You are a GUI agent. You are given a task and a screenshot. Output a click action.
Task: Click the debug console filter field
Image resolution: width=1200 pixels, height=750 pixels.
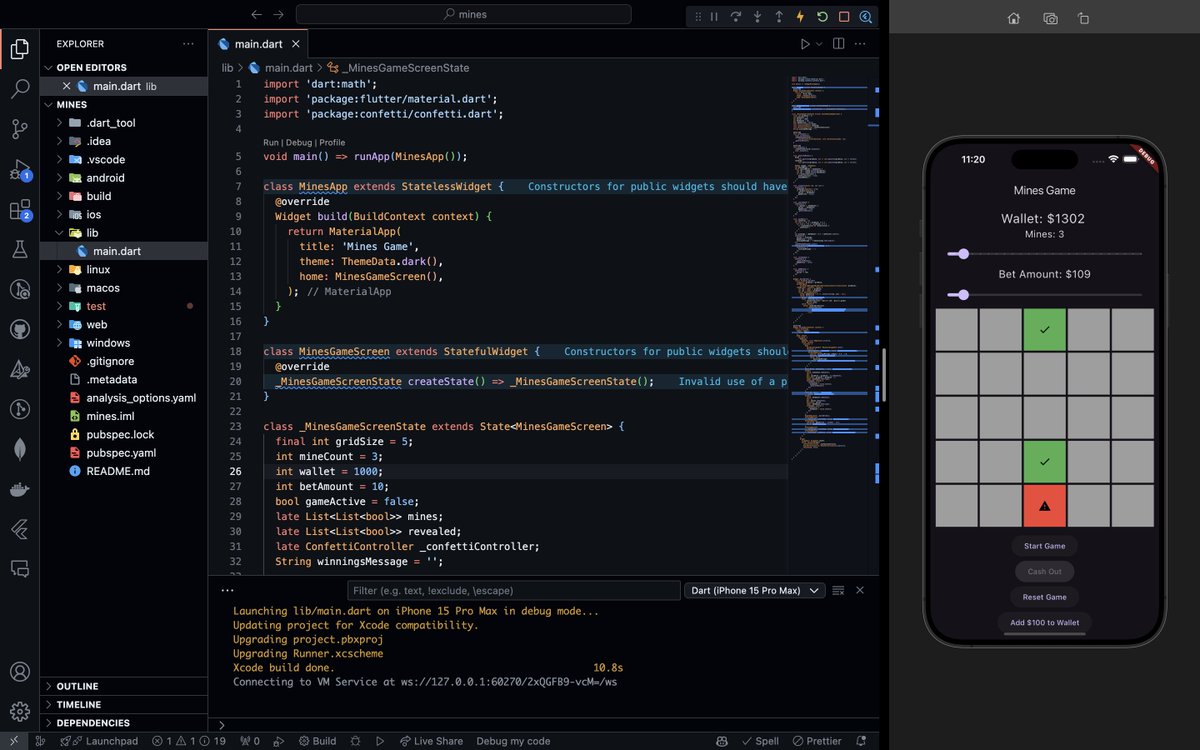pyautogui.click(x=513, y=591)
